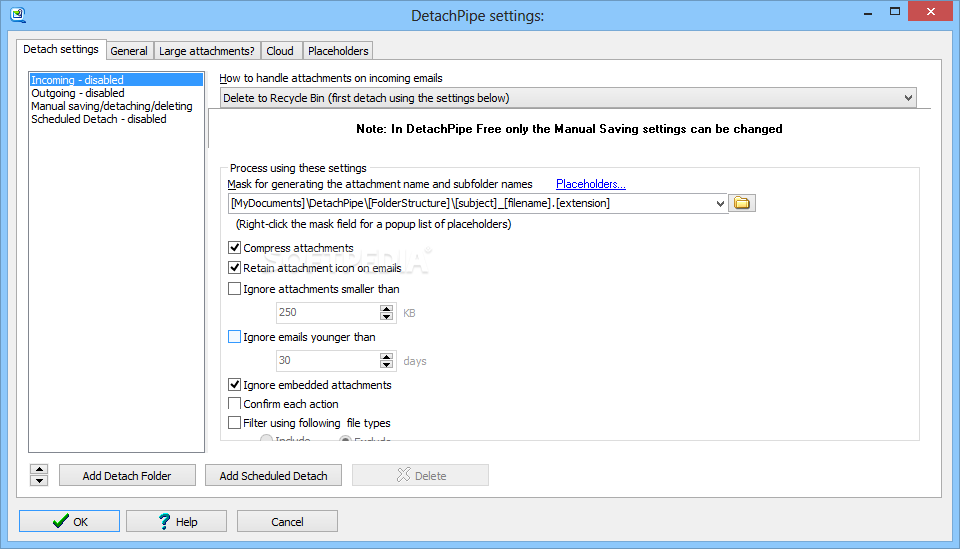This screenshot has height=549, width=960.
Task: Increase the KB size spinner value
Action: (x=386, y=308)
